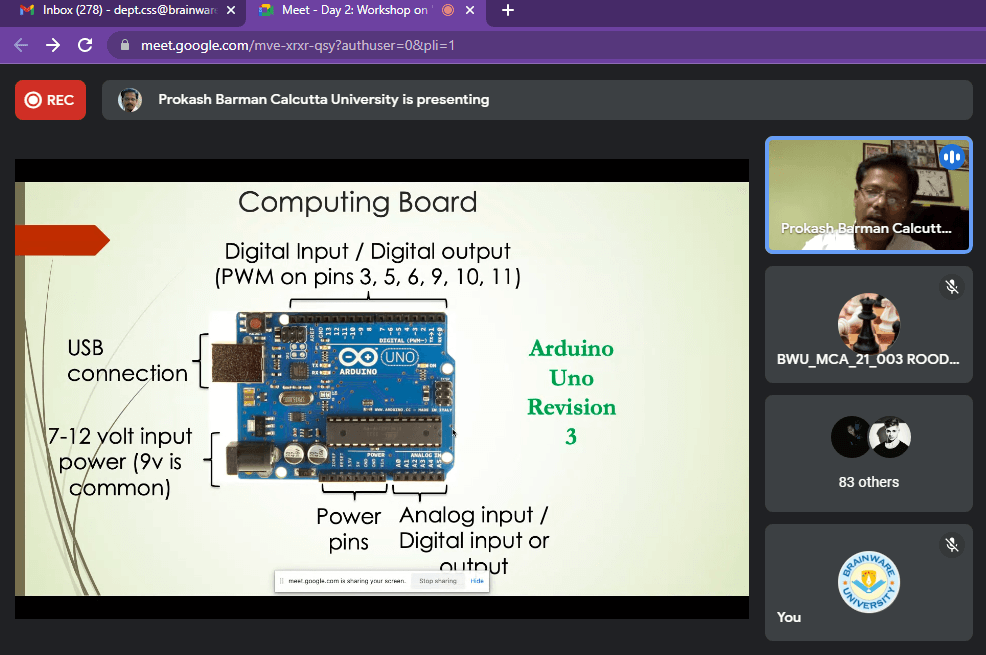Image resolution: width=986 pixels, height=655 pixels.
Task: Click the Brainware University 'You' tile
Action: coord(868,583)
